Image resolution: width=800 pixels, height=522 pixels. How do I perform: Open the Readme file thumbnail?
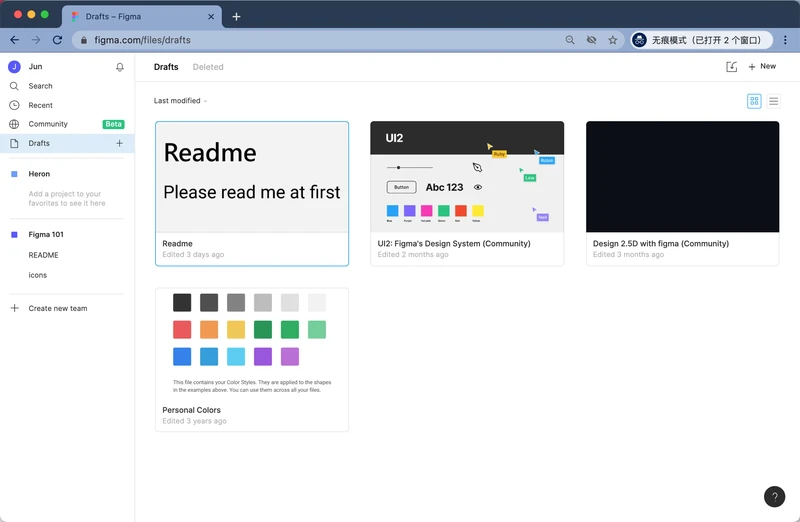click(252, 177)
